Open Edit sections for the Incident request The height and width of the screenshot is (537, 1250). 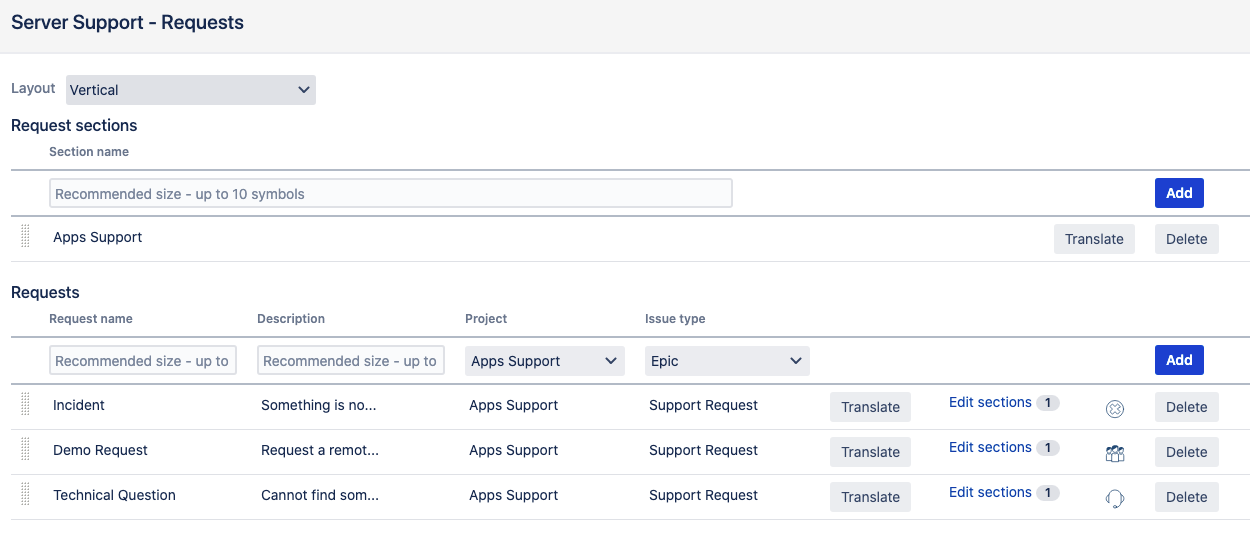click(x=990, y=402)
